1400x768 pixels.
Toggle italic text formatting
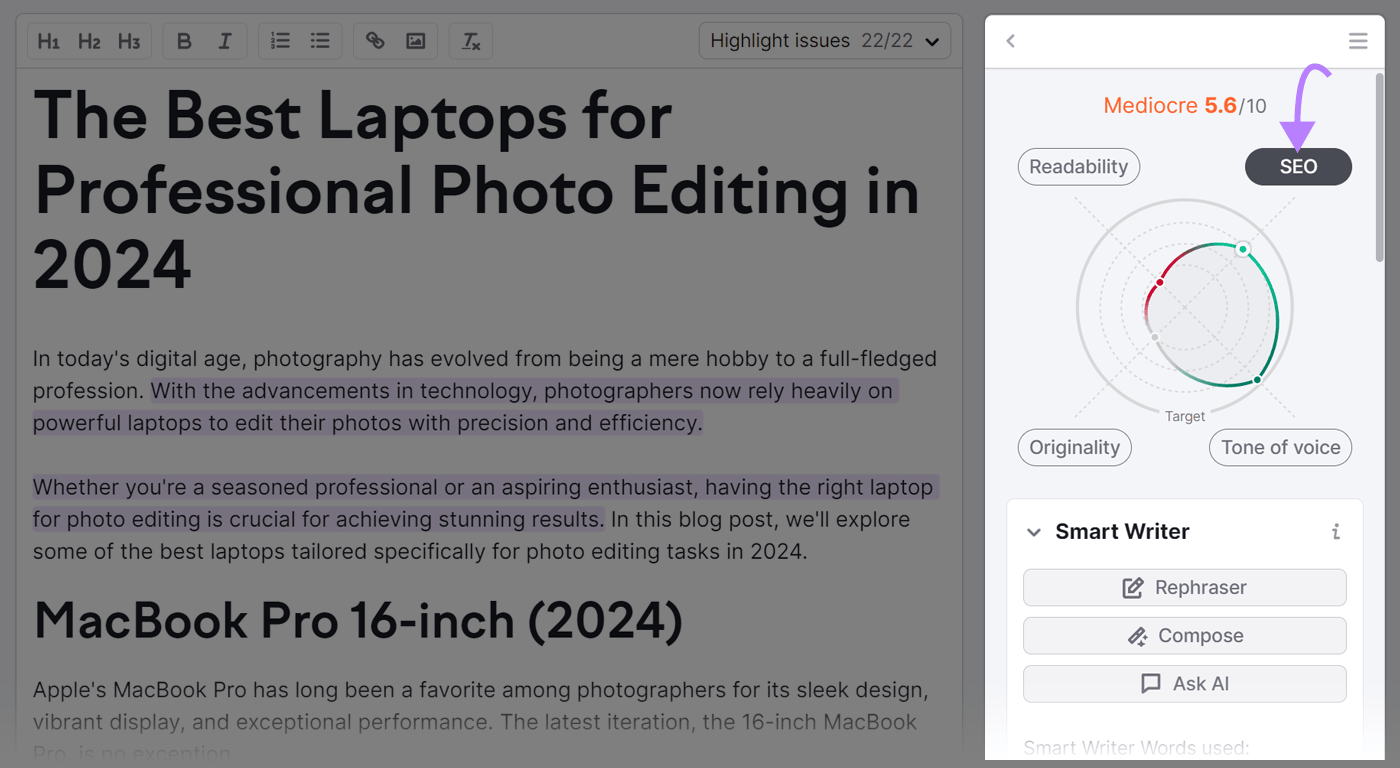[225, 41]
